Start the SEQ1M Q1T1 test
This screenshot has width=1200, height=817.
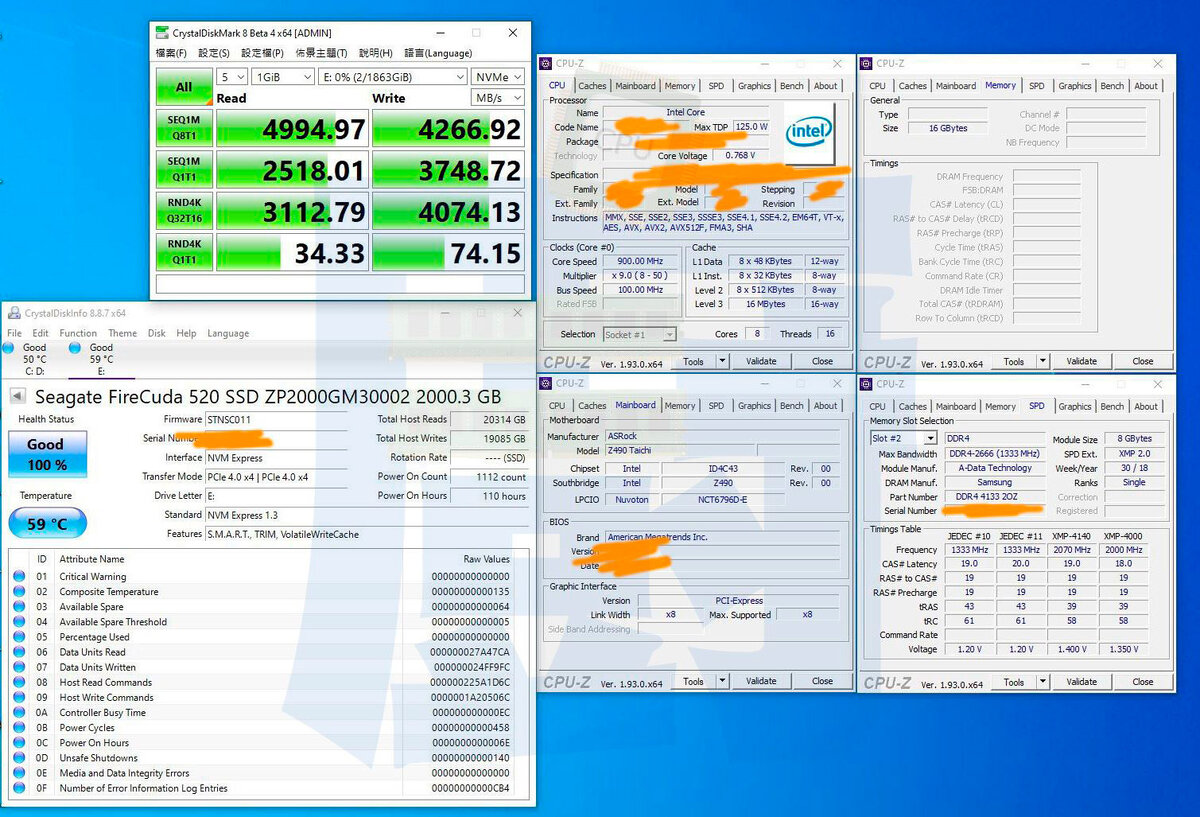pyautogui.click(x=184, y=169)
